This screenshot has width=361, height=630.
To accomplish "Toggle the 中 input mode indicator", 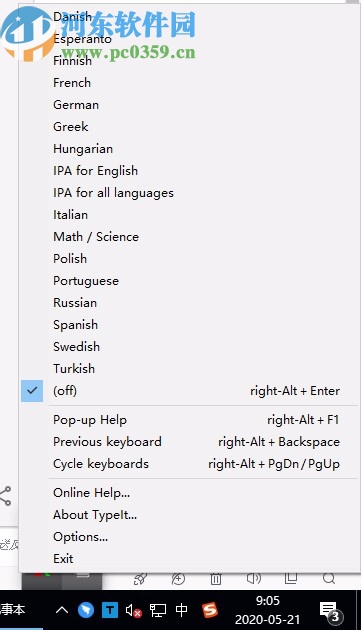I will tap(182, 610).
